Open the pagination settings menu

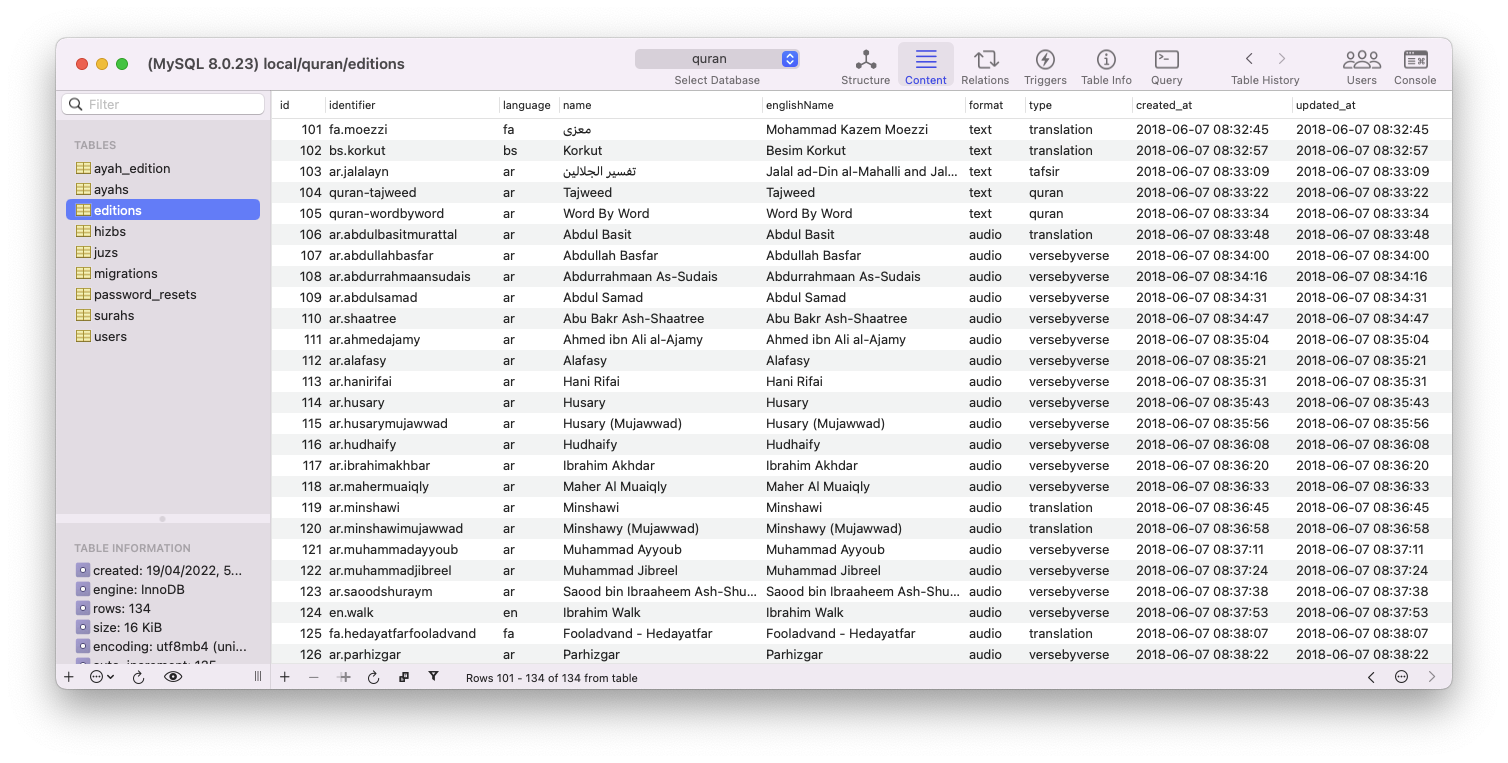(x=1402, y=677)
